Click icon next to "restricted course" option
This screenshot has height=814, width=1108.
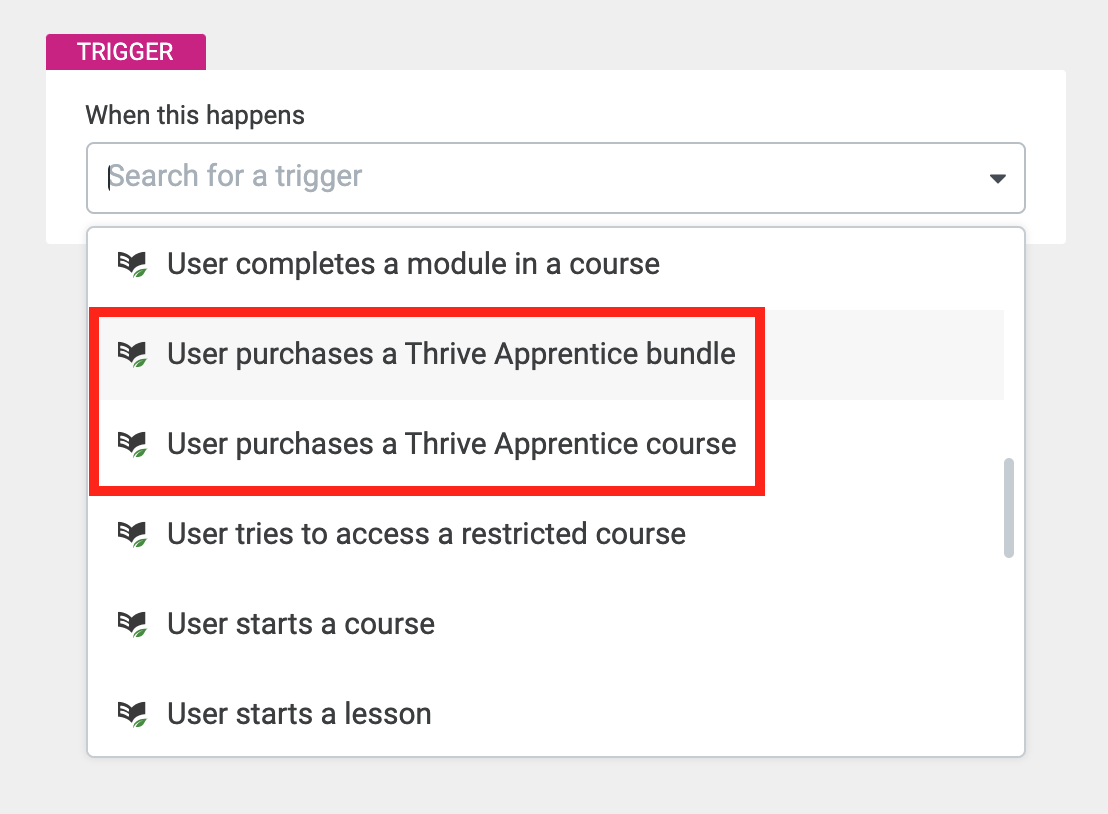[x=132, y=534]
